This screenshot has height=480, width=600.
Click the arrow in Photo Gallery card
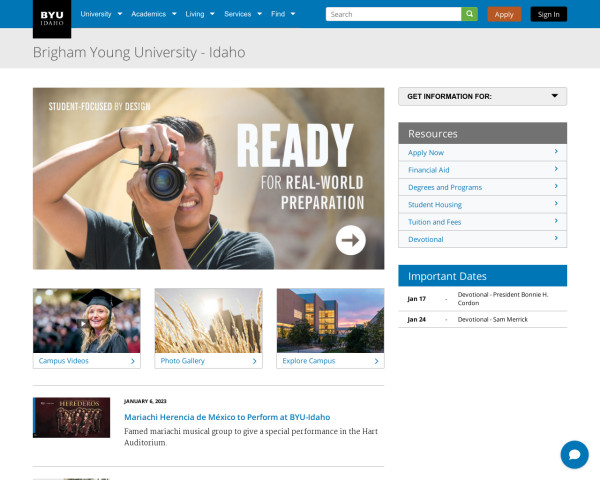[254, 361]
